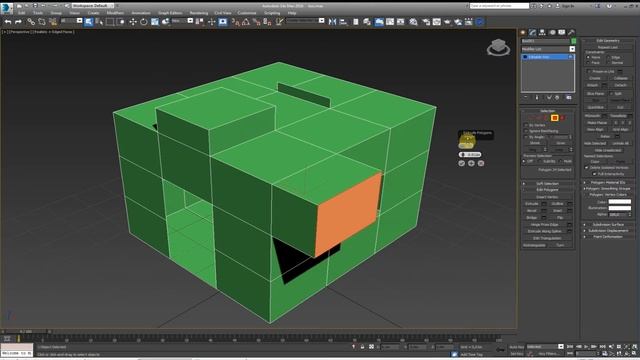Enable the By Vertex checkbox
640x360 pixels.
(x=526, y=125)
